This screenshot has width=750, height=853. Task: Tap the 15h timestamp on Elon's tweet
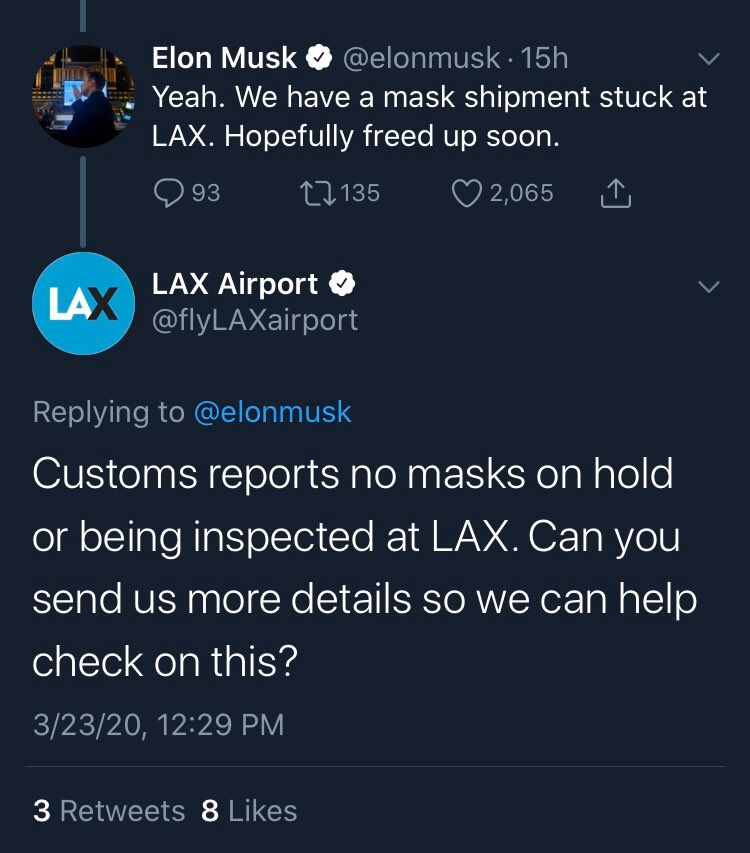click(545, 59)
